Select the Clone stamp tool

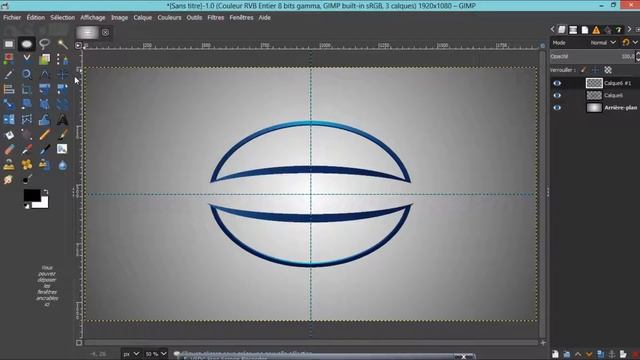tap(9, 165)
